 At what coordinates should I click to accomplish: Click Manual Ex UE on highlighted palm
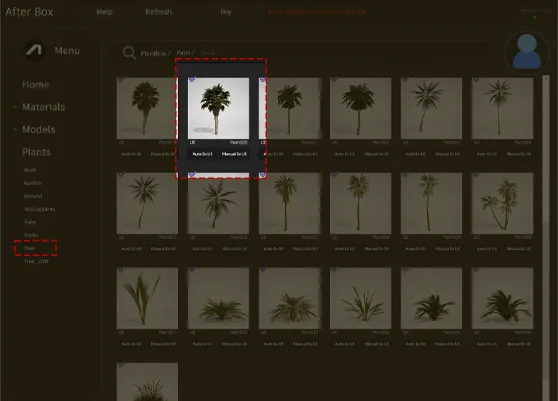[x=234, y=154]
